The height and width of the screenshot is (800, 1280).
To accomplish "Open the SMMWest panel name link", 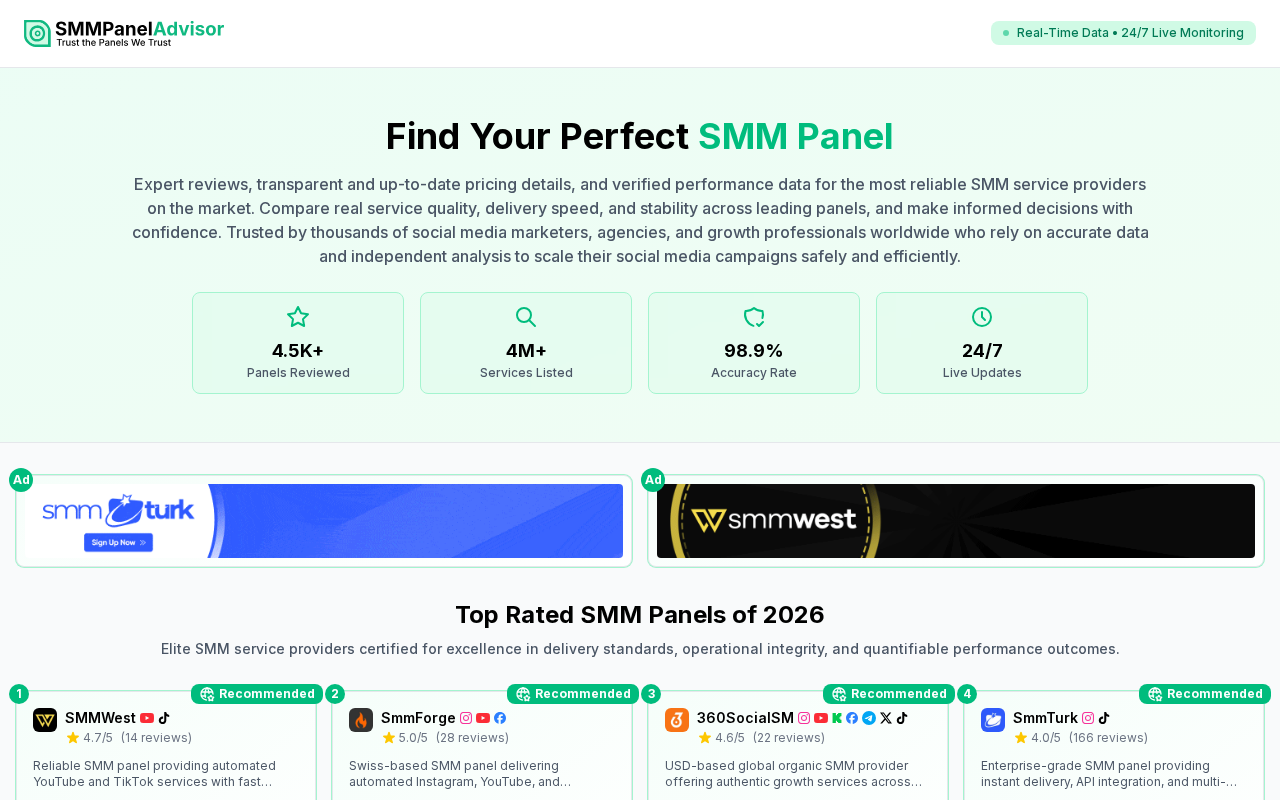I will click(x=100, y=718).
